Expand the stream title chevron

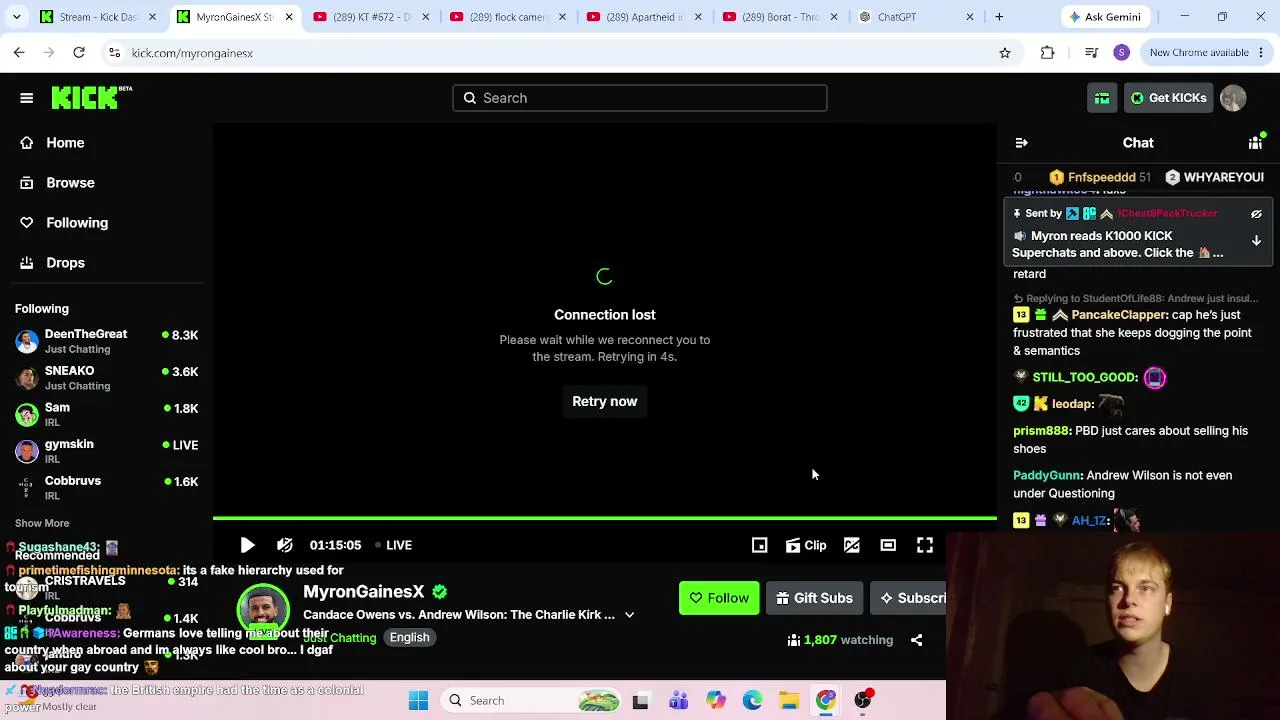pos(630,615)
